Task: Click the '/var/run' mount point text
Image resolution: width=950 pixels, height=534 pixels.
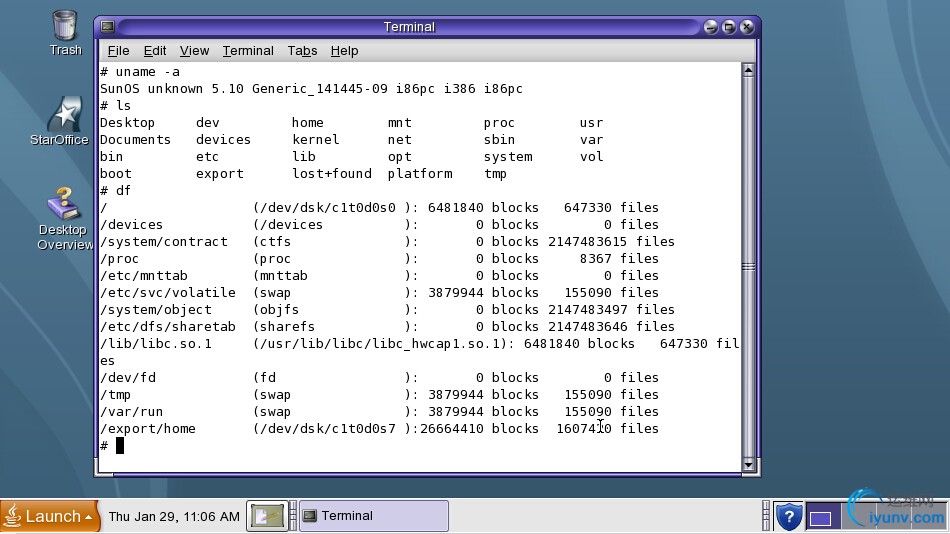Action: point(131,412)
